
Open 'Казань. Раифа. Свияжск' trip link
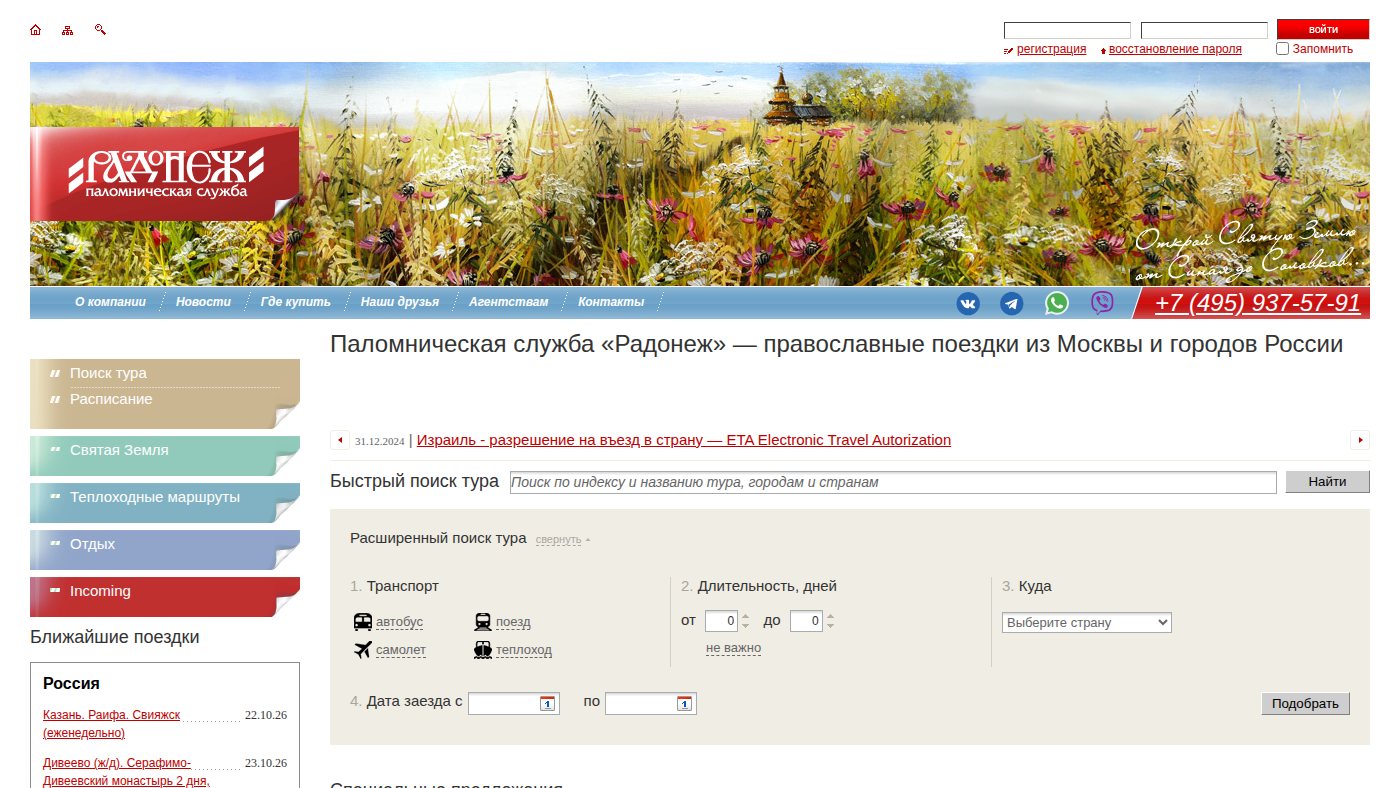[111, 723]
